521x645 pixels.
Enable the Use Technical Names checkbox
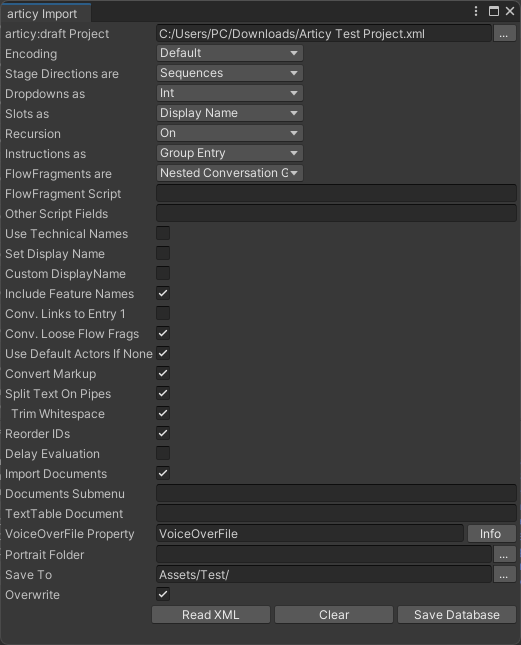(x=163, y=233)
